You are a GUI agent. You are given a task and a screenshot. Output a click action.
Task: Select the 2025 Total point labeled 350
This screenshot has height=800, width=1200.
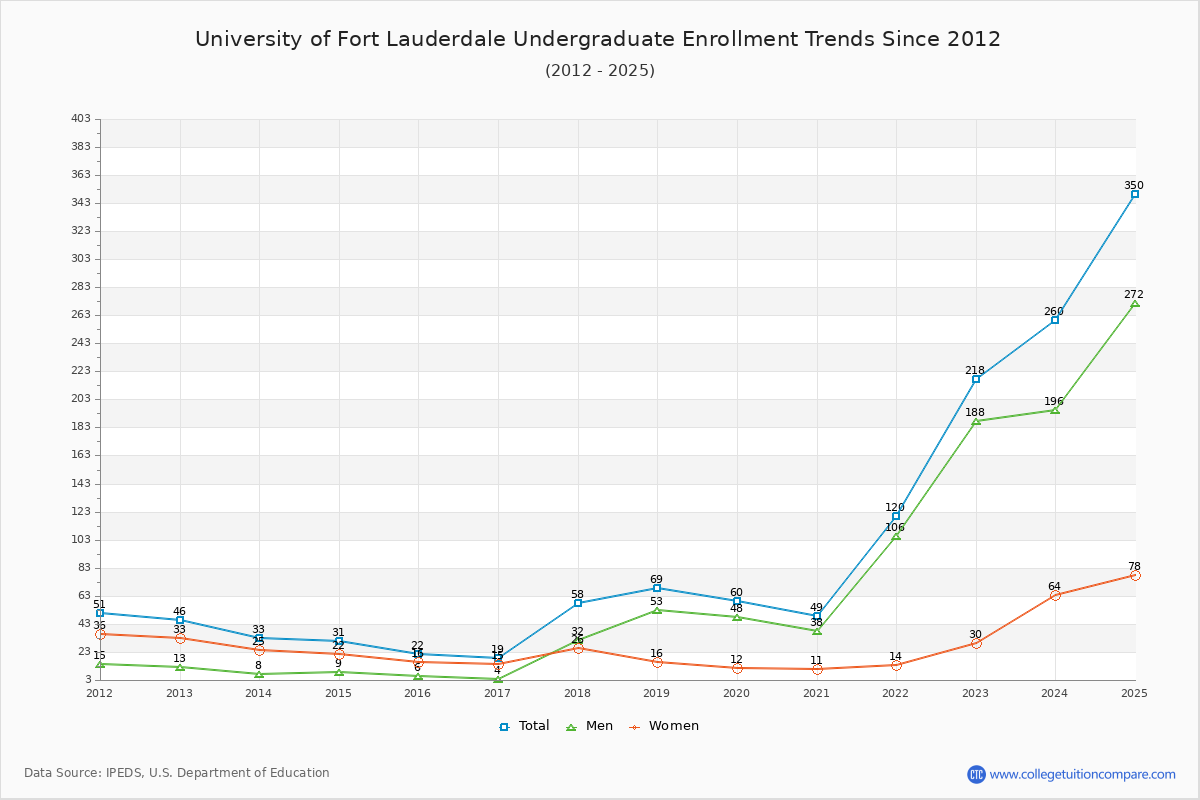(1135, 194)
